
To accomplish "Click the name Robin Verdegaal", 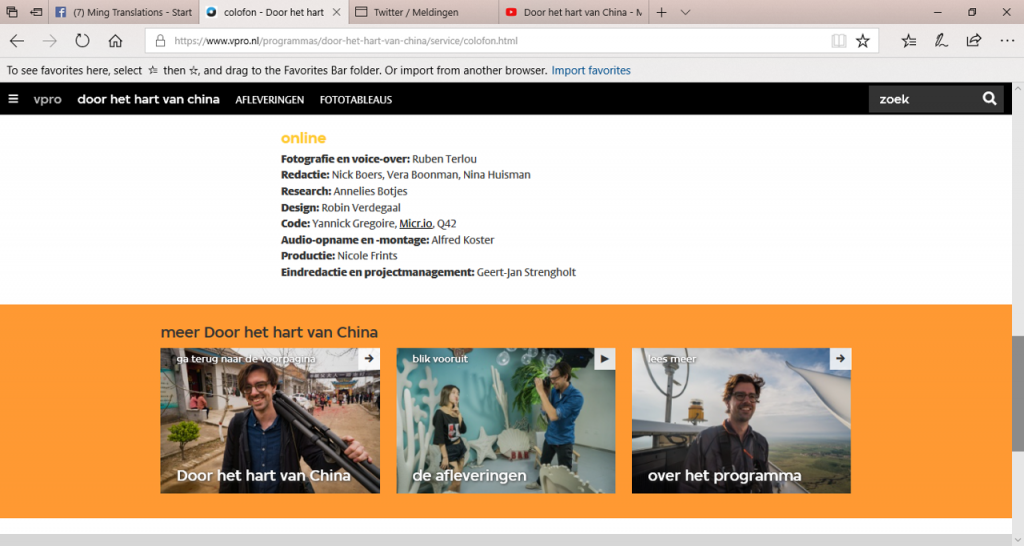I will pyautogui.click(x=361, y=208).
